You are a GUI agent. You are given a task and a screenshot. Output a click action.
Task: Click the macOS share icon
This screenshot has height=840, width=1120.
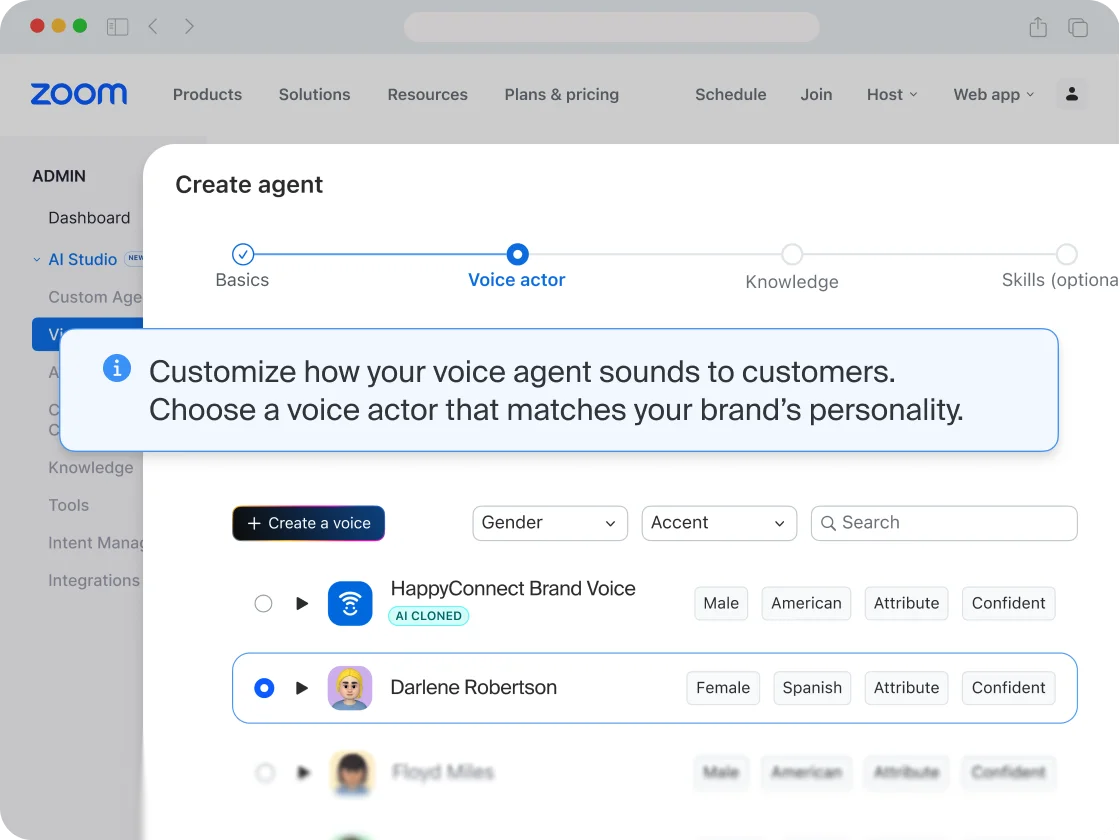click(x=1038, y=27)
